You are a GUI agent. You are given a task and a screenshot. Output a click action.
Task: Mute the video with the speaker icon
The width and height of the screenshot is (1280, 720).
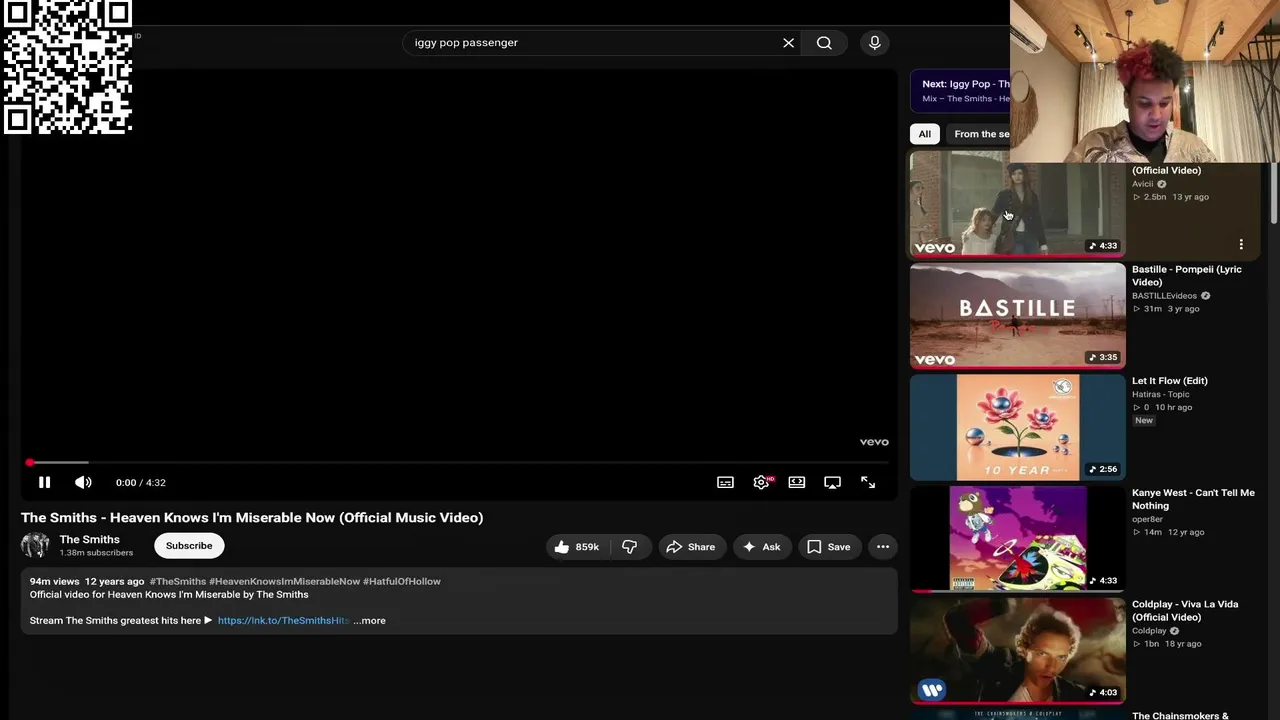point(83,482)
